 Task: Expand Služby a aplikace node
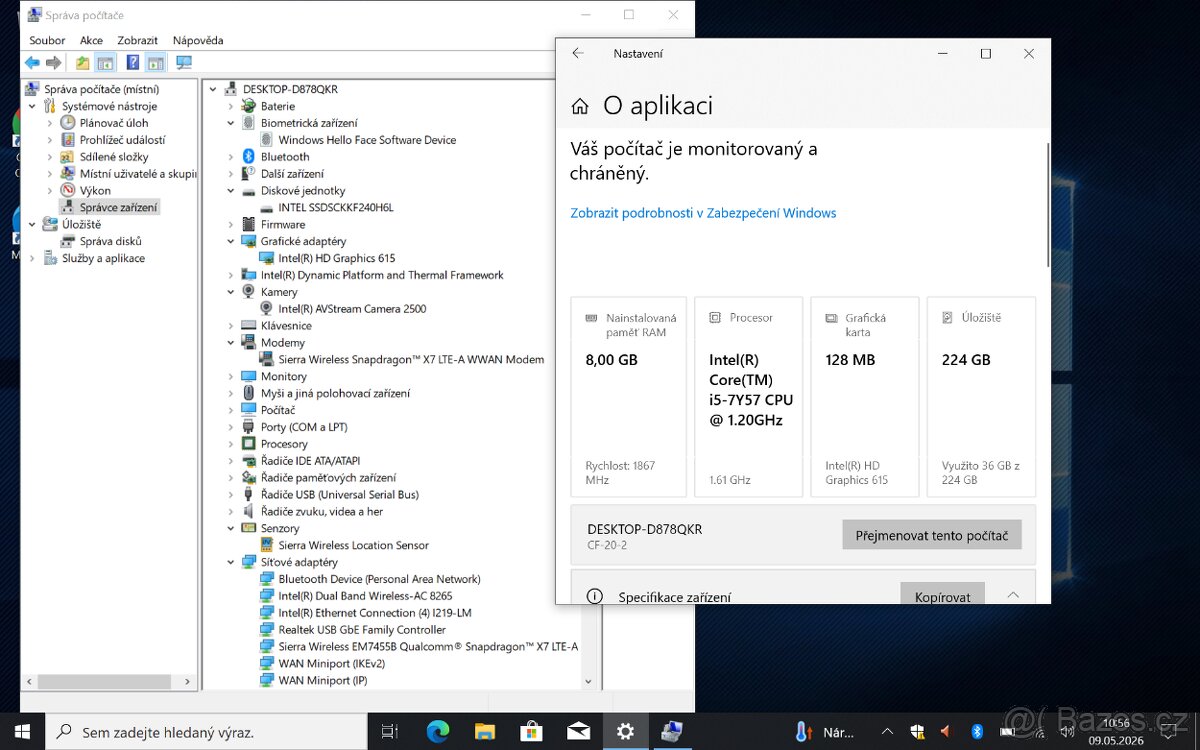(x=33, y=258)
